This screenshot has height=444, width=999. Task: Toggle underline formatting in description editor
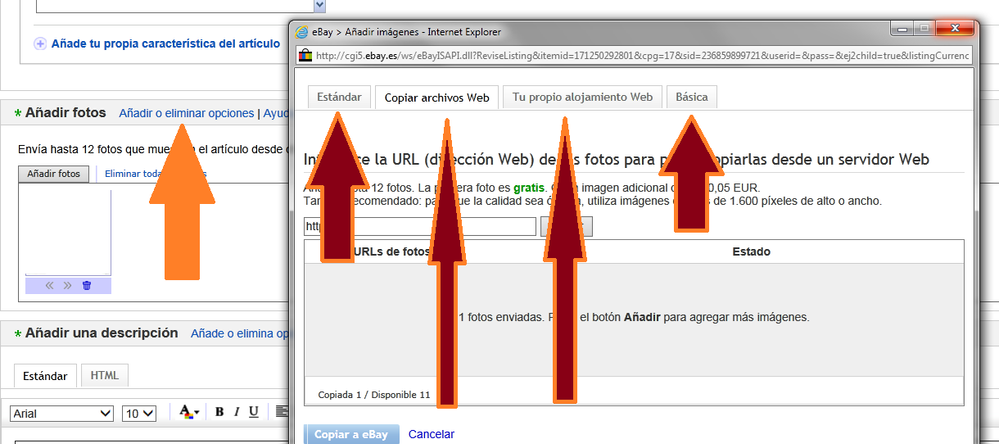coord(254,412)
